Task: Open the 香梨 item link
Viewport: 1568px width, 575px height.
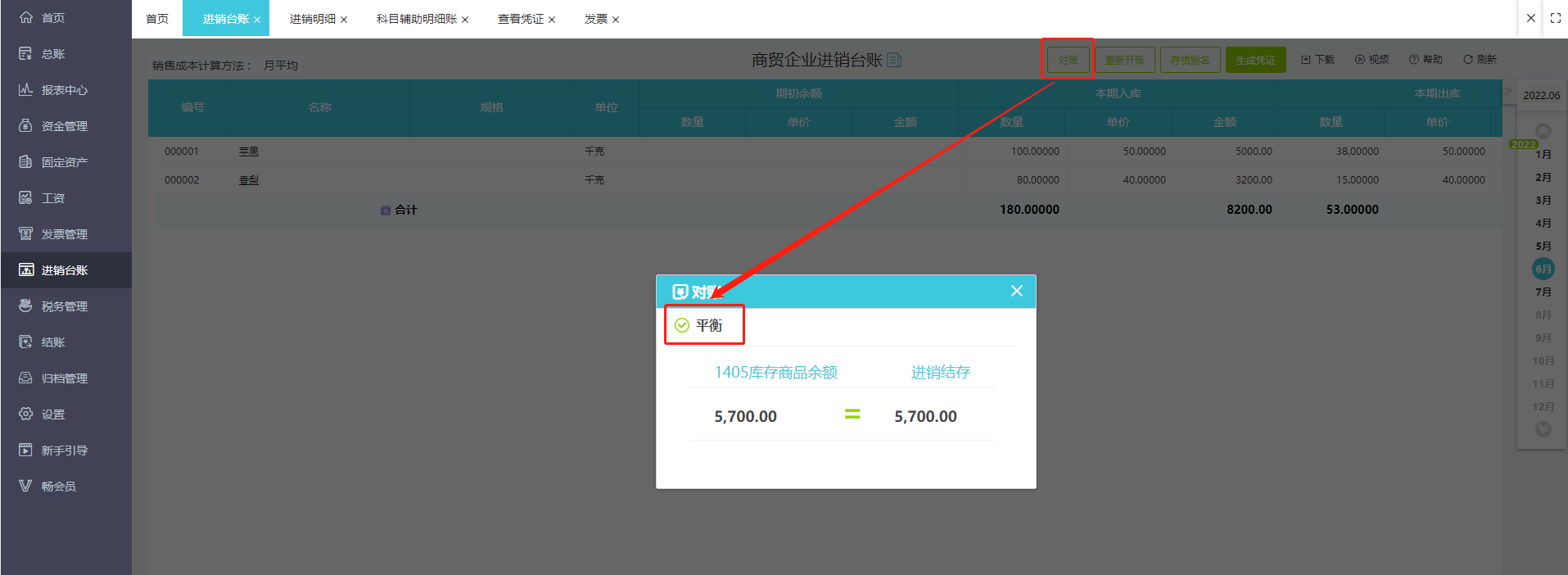Action: click(249, 180)
